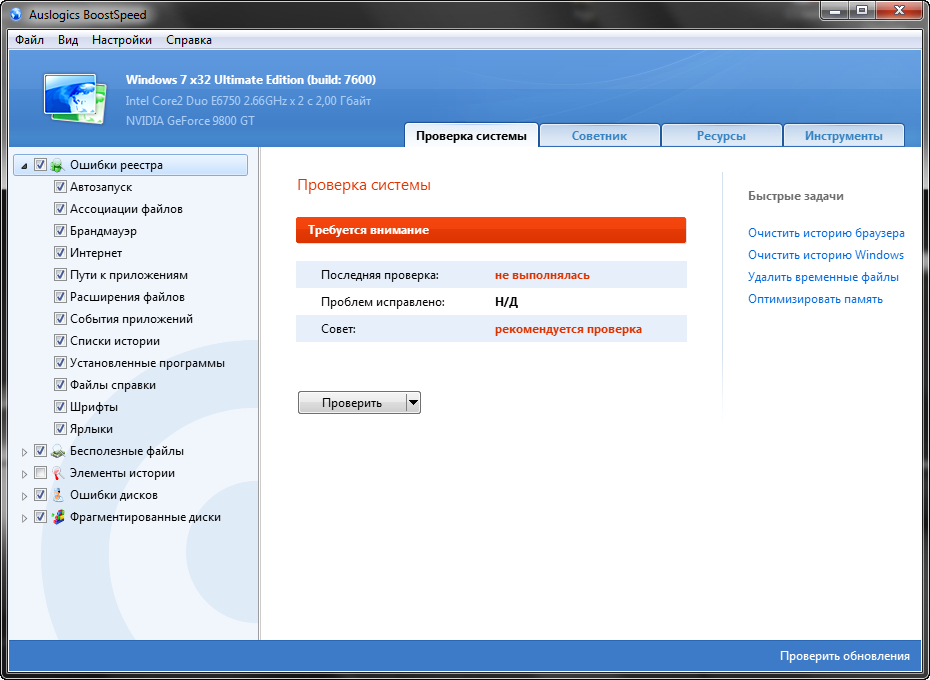Uncheck Фрагментированные диски checkbox
The image size is (930, 680).
(x=40, y=517)
